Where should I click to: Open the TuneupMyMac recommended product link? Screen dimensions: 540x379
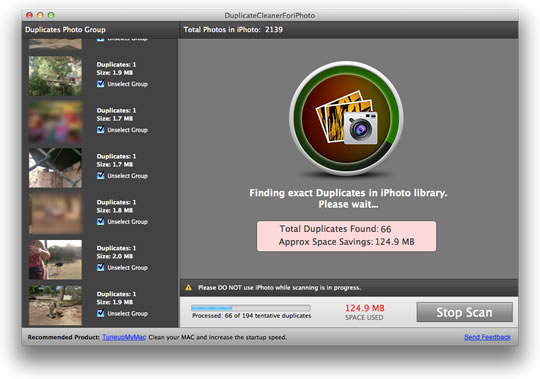(x=124, y=337)
